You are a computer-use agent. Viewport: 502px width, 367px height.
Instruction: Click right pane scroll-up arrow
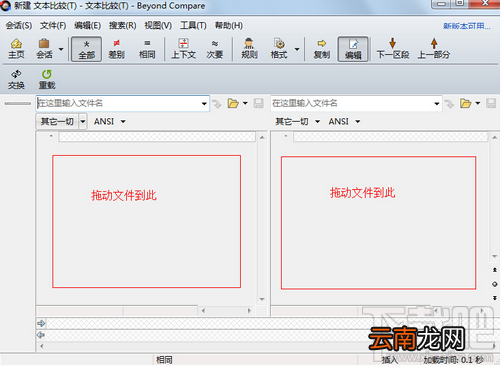[x=495, y=137]
